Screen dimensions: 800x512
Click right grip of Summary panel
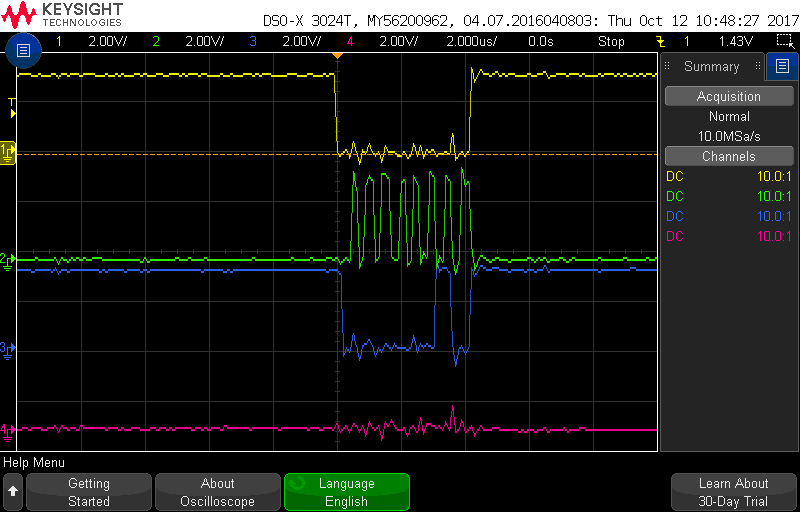758,66
